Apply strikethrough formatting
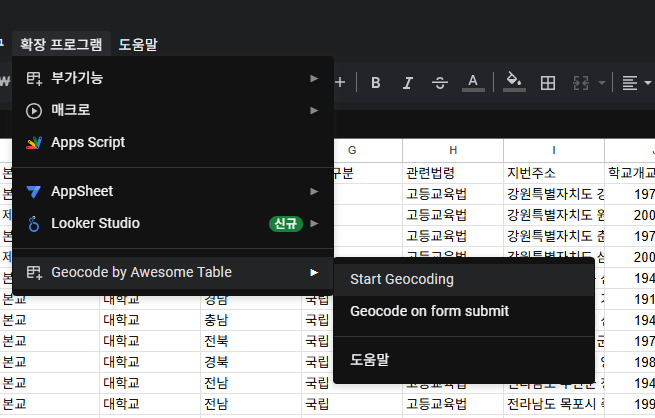The width and height of the screenshot is (655, 418). click(x=440, y=83)
